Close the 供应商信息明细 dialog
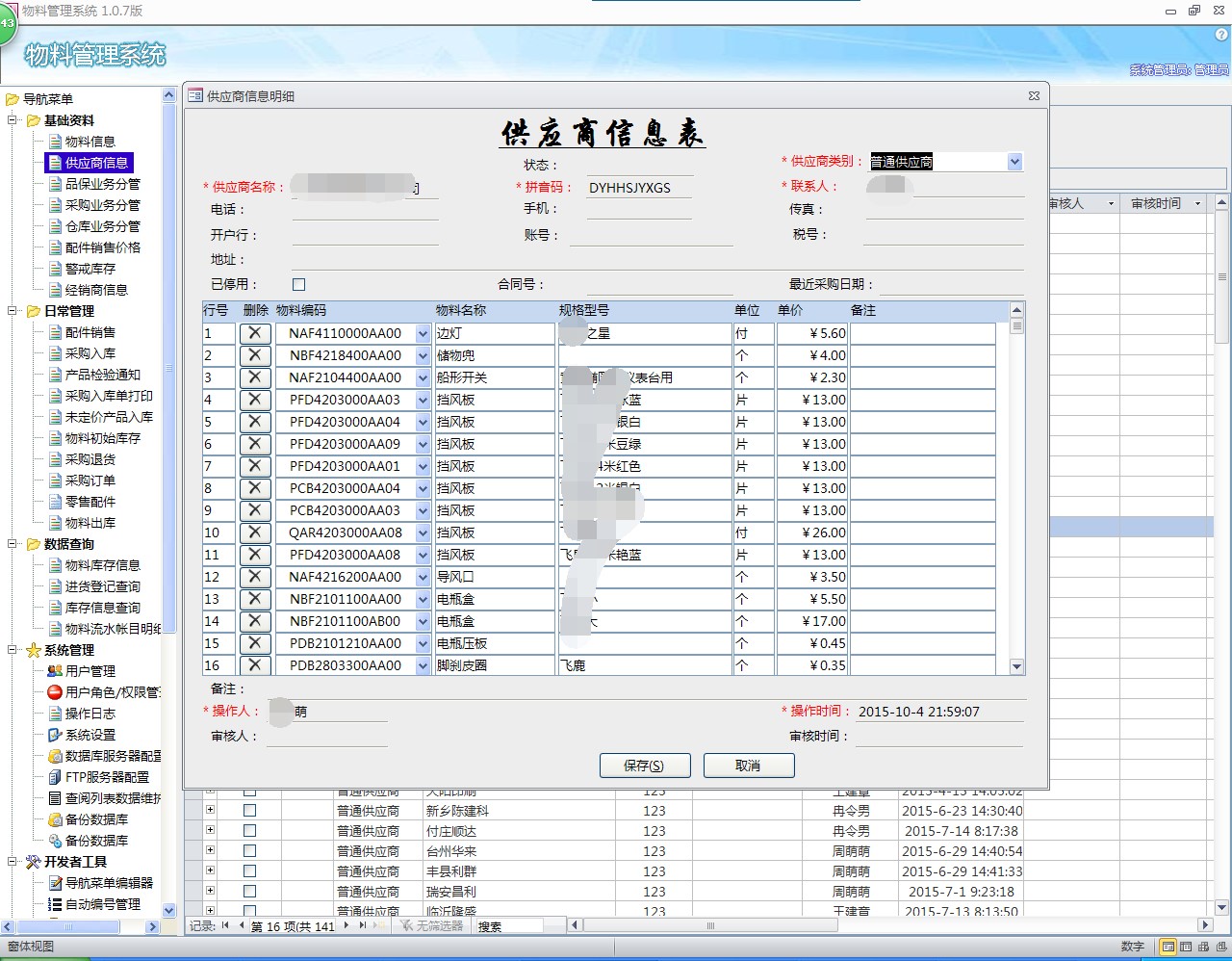This screenshot has height=961, width=1232. (1034, 95)
